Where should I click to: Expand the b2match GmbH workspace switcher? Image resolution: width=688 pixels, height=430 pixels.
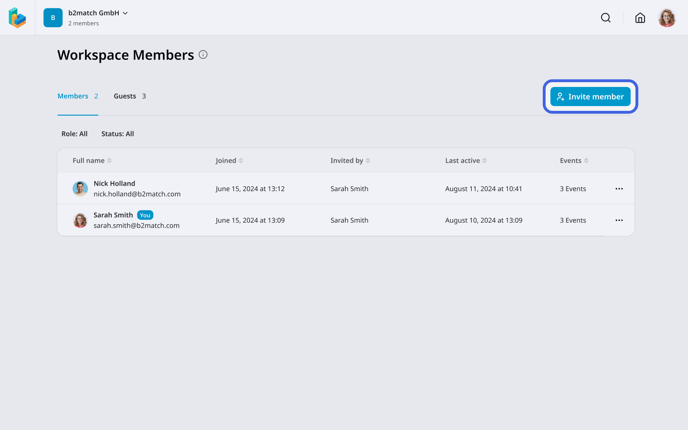click(x=98, y=13)
